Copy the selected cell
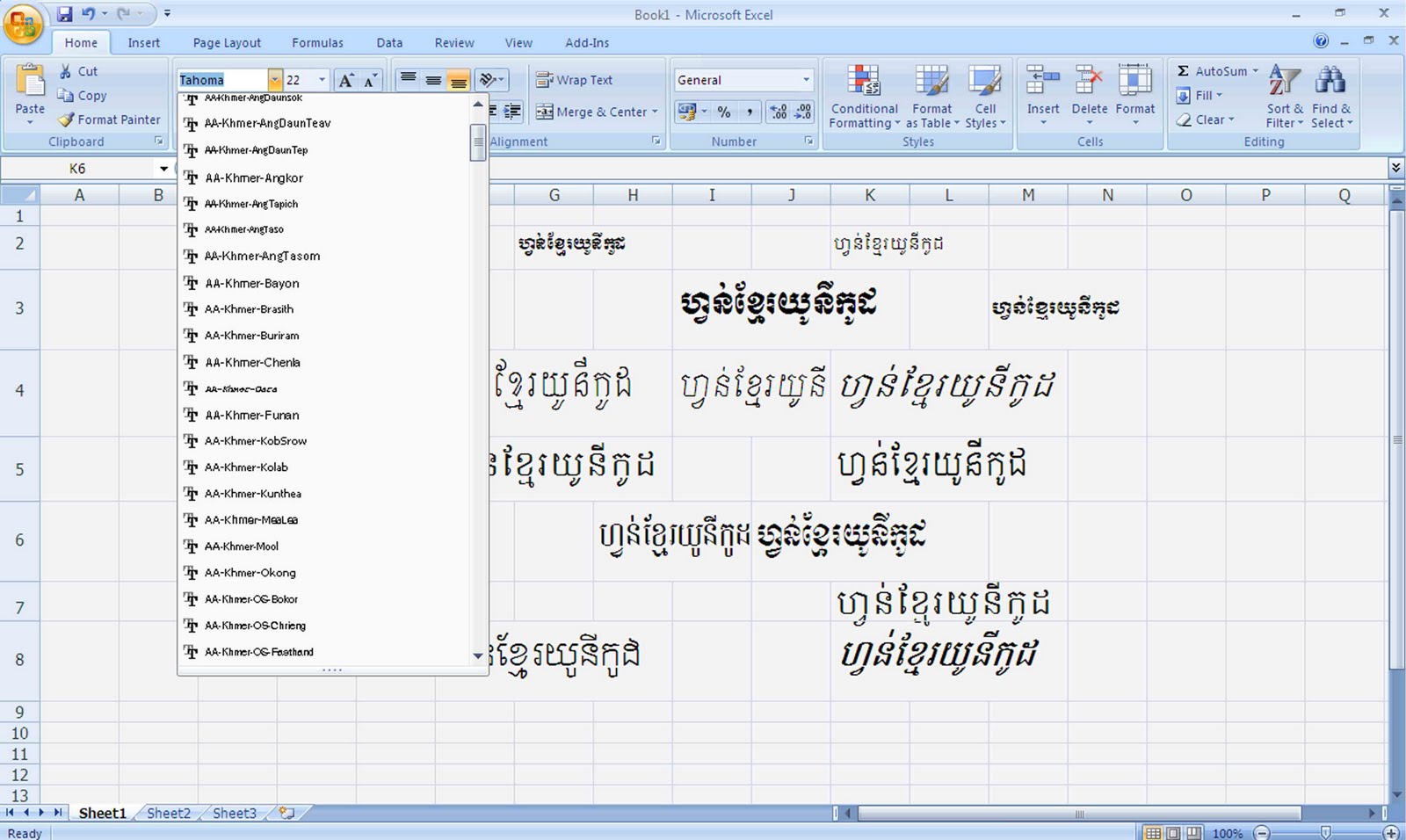Viewport: 1406px width, 840px height. coord(82,95)
